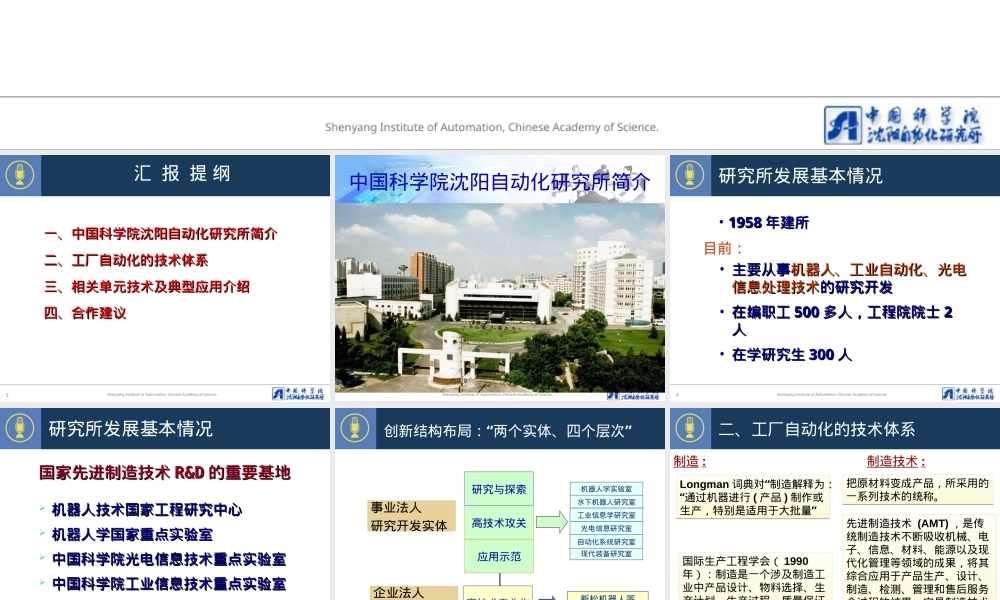Select outline item 三、相关单元技术及典型应用介绍

pyautogui.click(x=147, y=287)
